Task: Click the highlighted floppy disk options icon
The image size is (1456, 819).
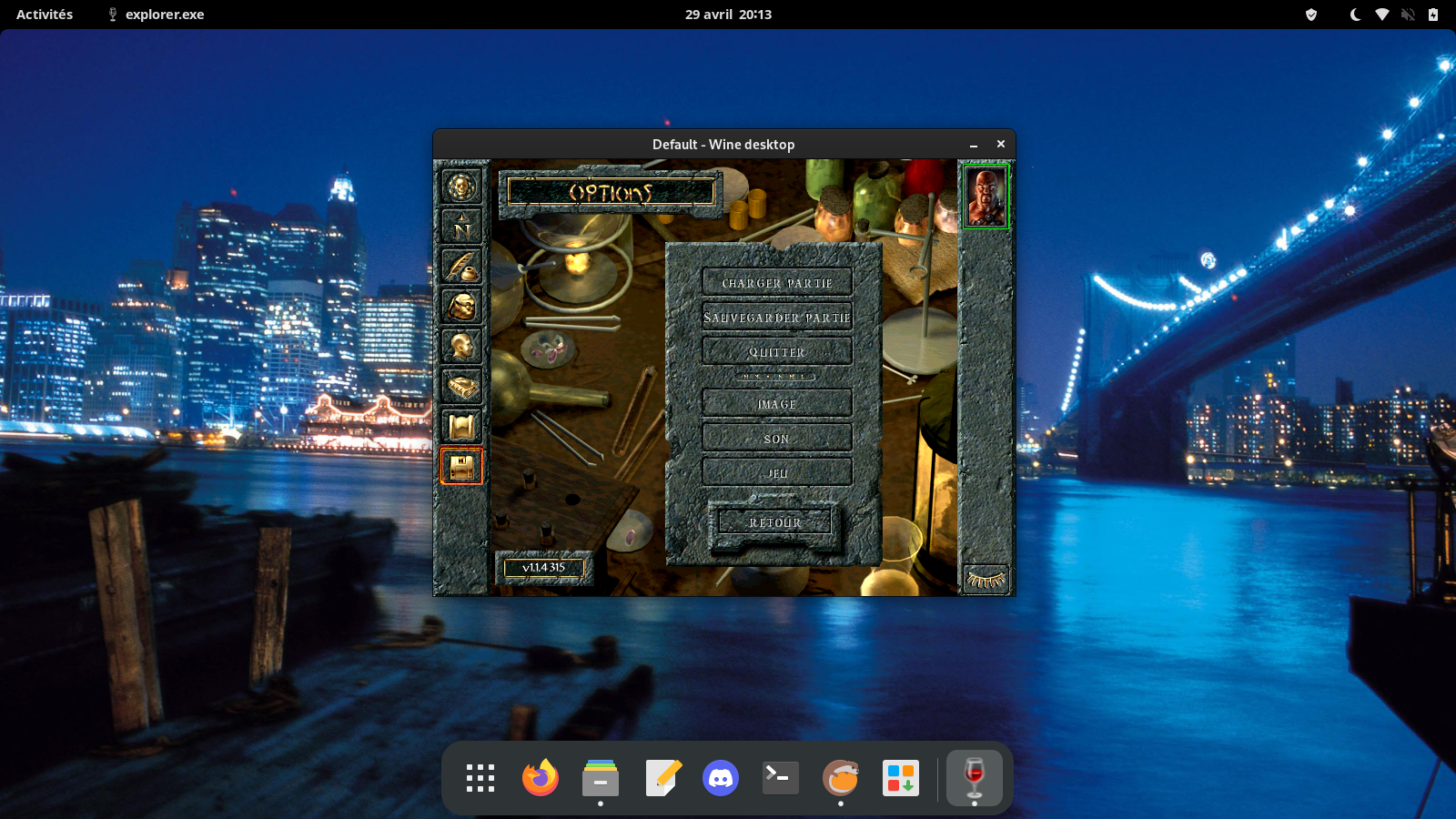Action: [461, 467]
